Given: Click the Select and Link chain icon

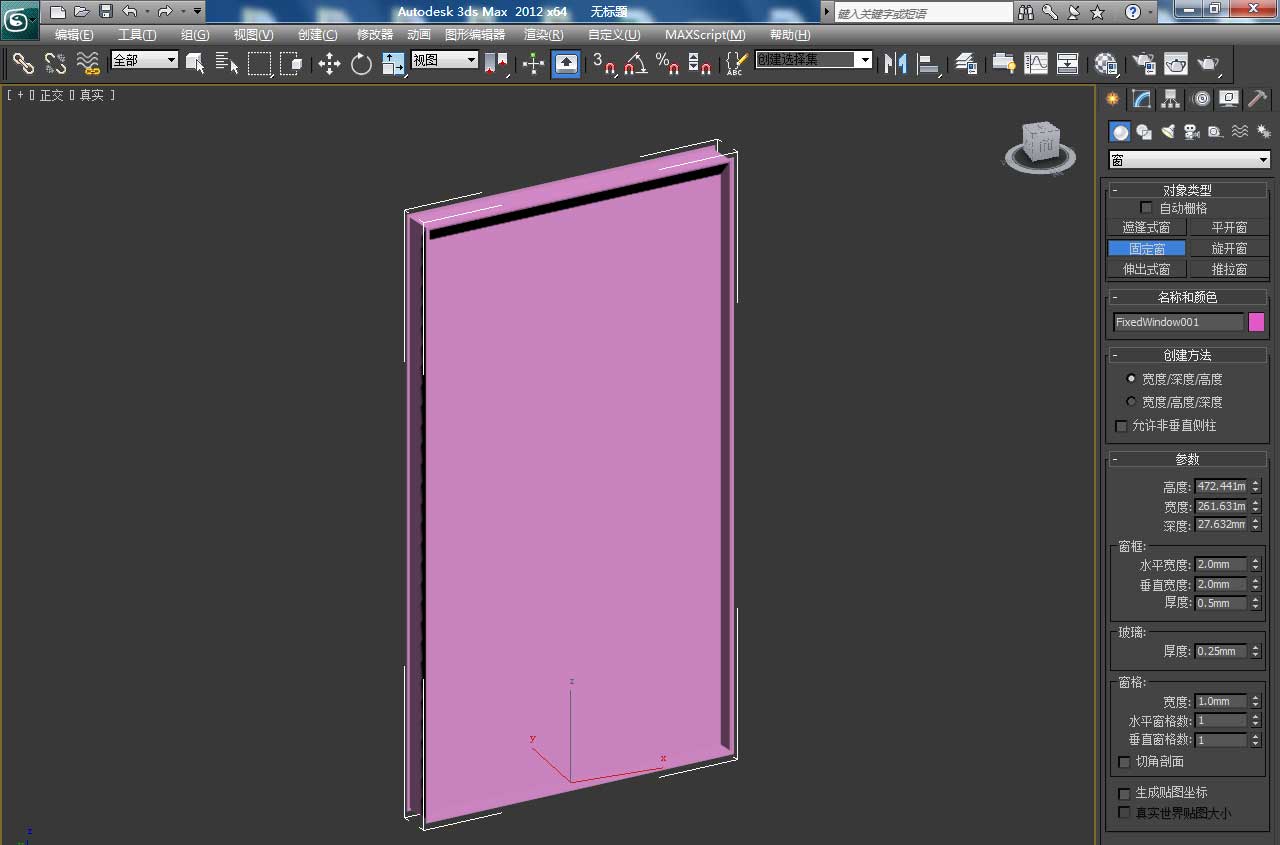Looking at the screenshot, I should click(23, 64).
